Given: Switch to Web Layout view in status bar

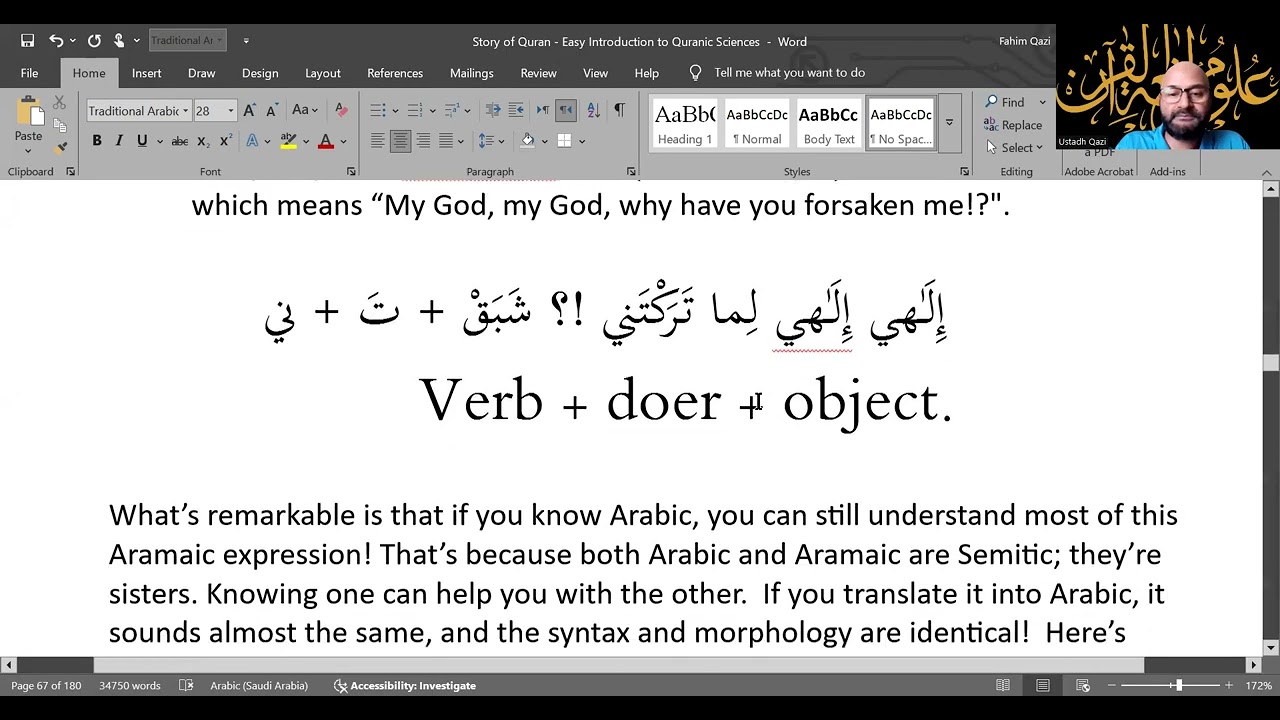Looking at the screenshot, I should (x=1083, y=685).
